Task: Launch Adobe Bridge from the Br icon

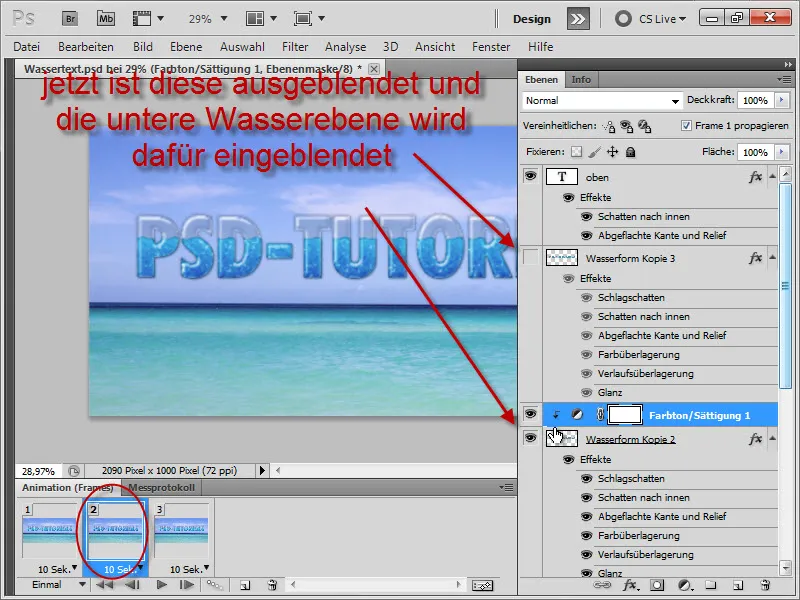Action: [70, 19]
